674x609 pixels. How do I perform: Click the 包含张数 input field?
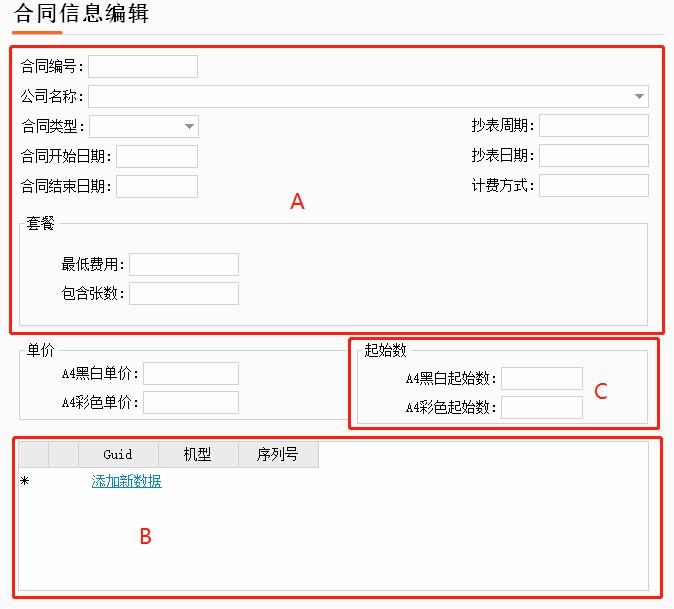coord(184,294)
